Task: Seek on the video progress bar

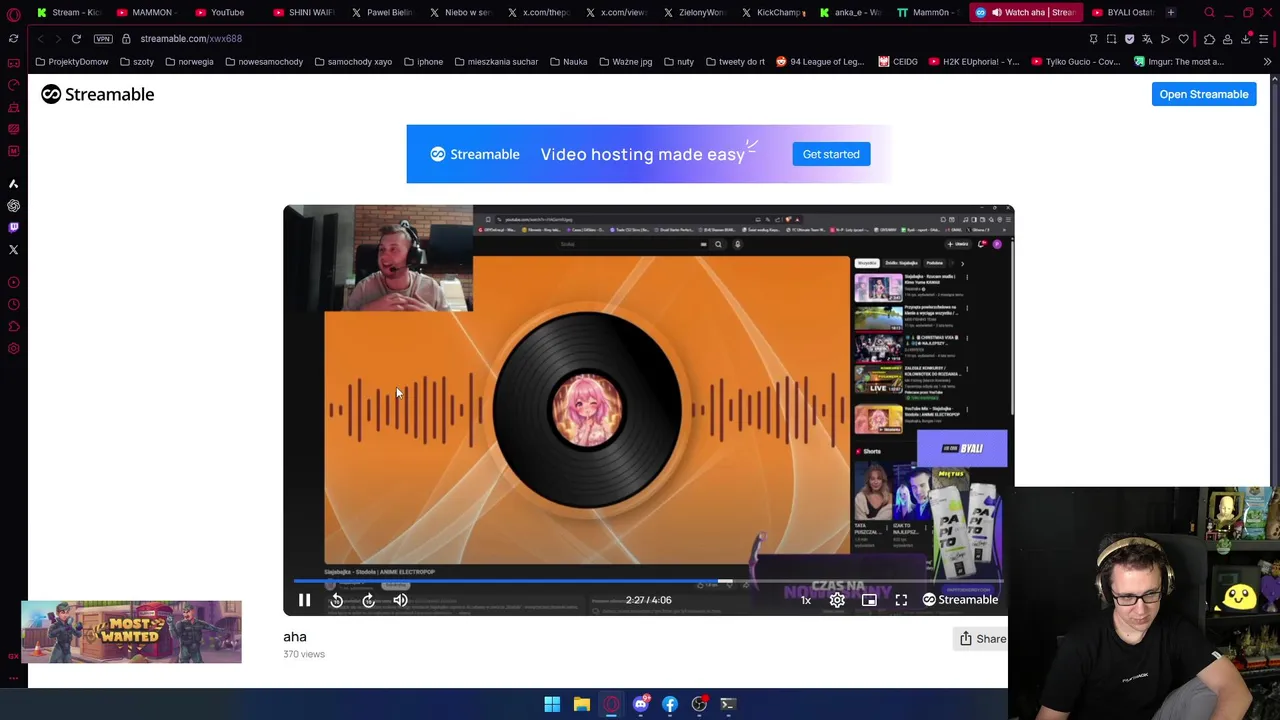Action: 648,581
